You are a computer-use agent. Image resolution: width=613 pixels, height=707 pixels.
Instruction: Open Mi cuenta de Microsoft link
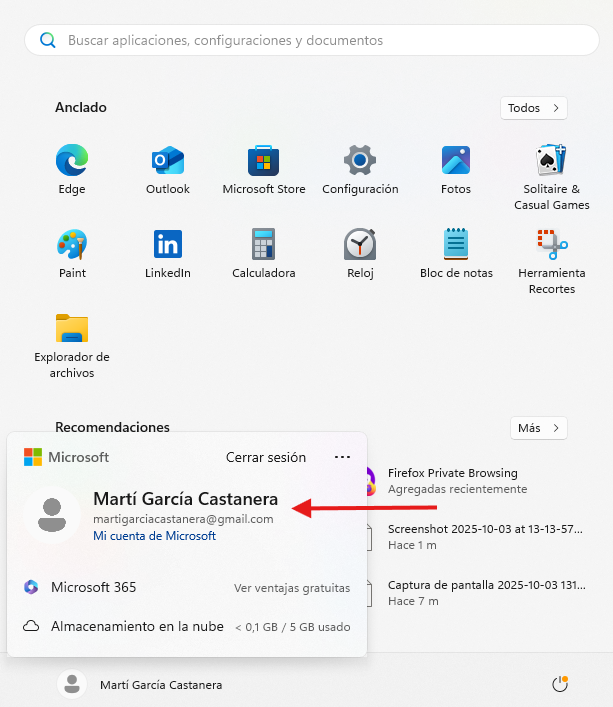coord(154,536)
